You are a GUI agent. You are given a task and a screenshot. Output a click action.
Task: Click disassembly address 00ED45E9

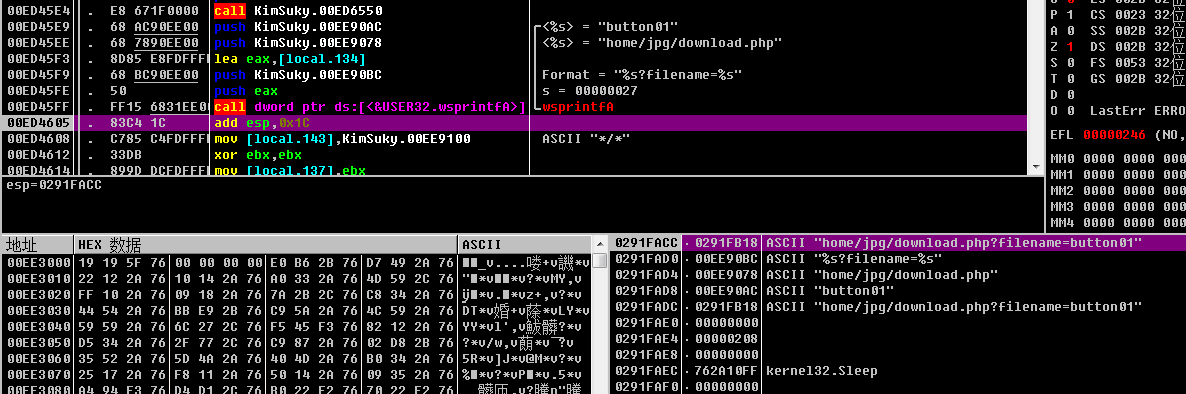point(38,27)
